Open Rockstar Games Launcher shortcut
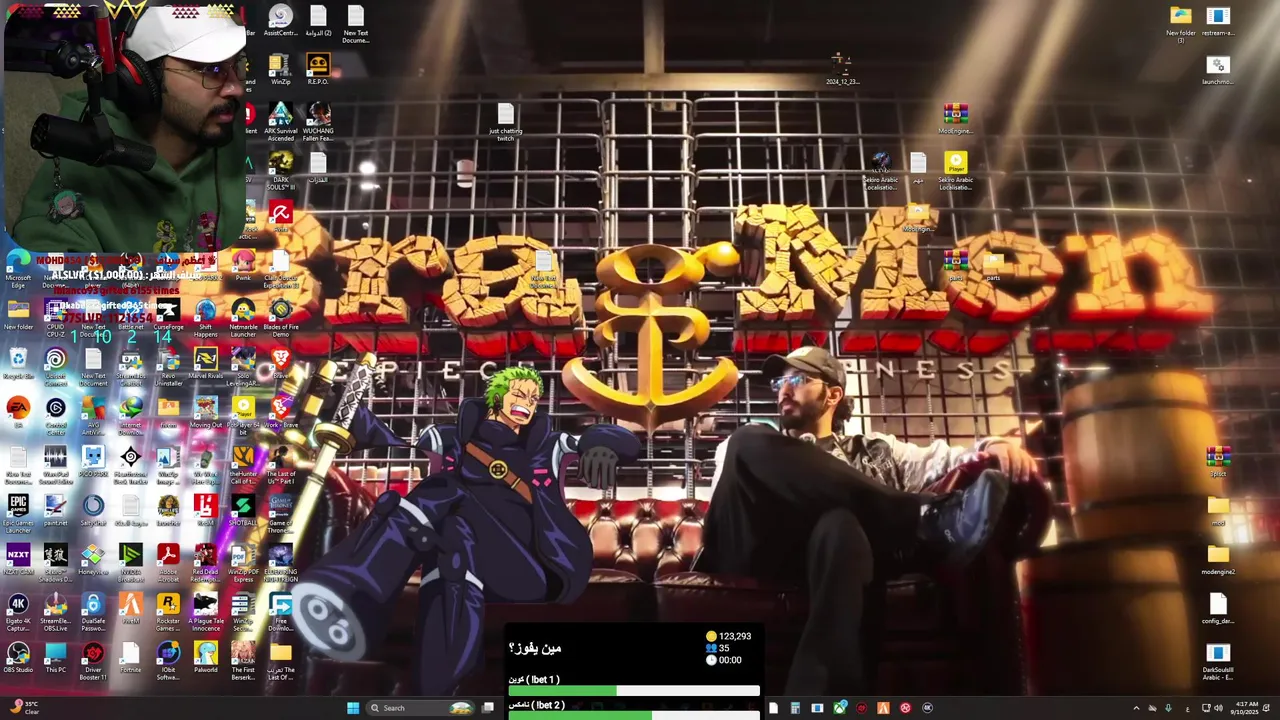This screenshot has height=720, width=1280. (168, 612)
